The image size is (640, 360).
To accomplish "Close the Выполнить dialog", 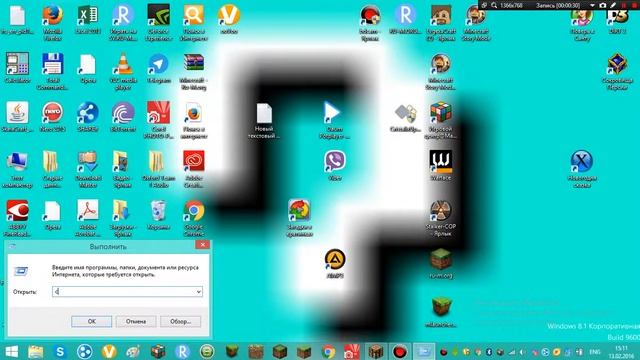I will [202, 244].
